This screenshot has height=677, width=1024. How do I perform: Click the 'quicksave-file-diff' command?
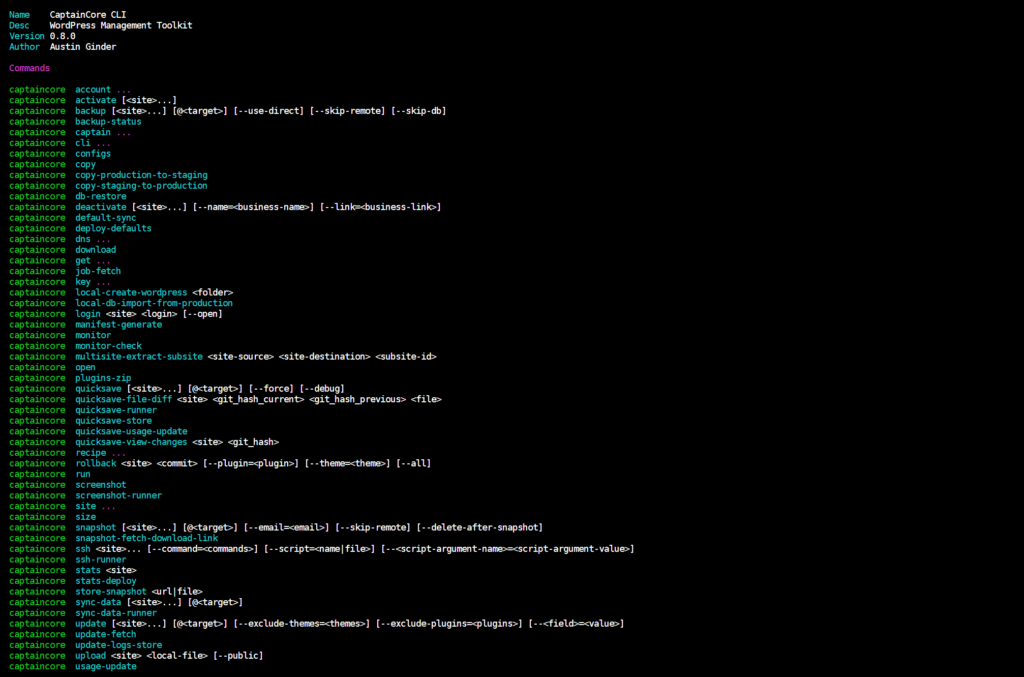[x=123, y=400]
